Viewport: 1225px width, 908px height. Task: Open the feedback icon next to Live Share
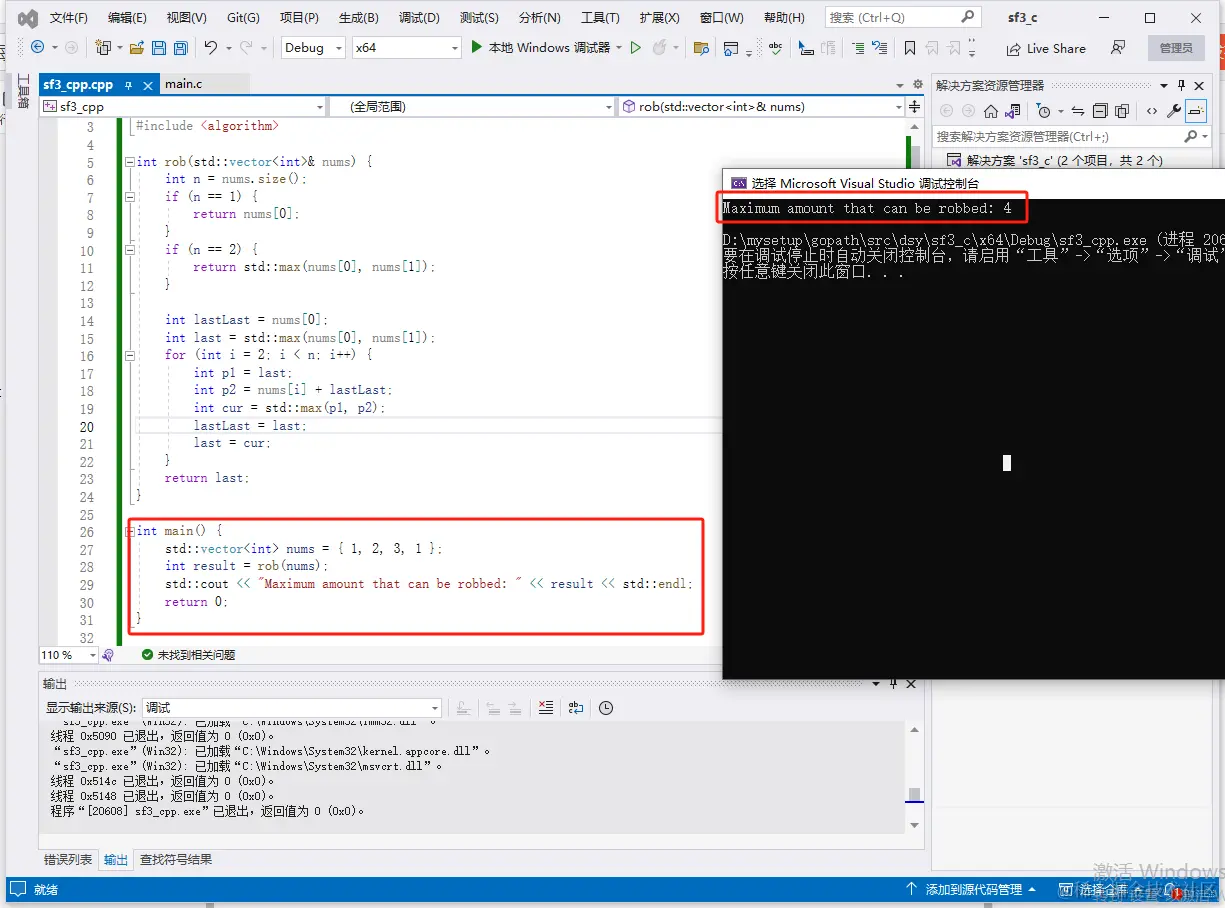(x=1118, y=48)
